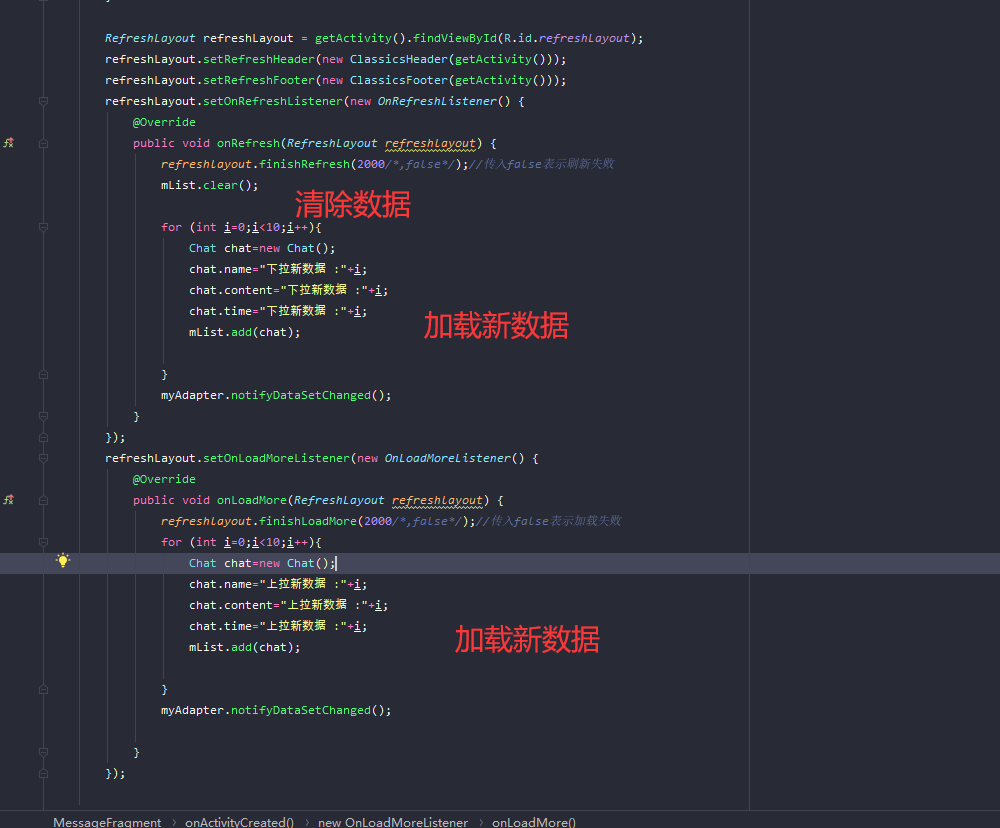
Task: Open MessageFragment in the breadcrumb bar
Action: coord(107,822)
